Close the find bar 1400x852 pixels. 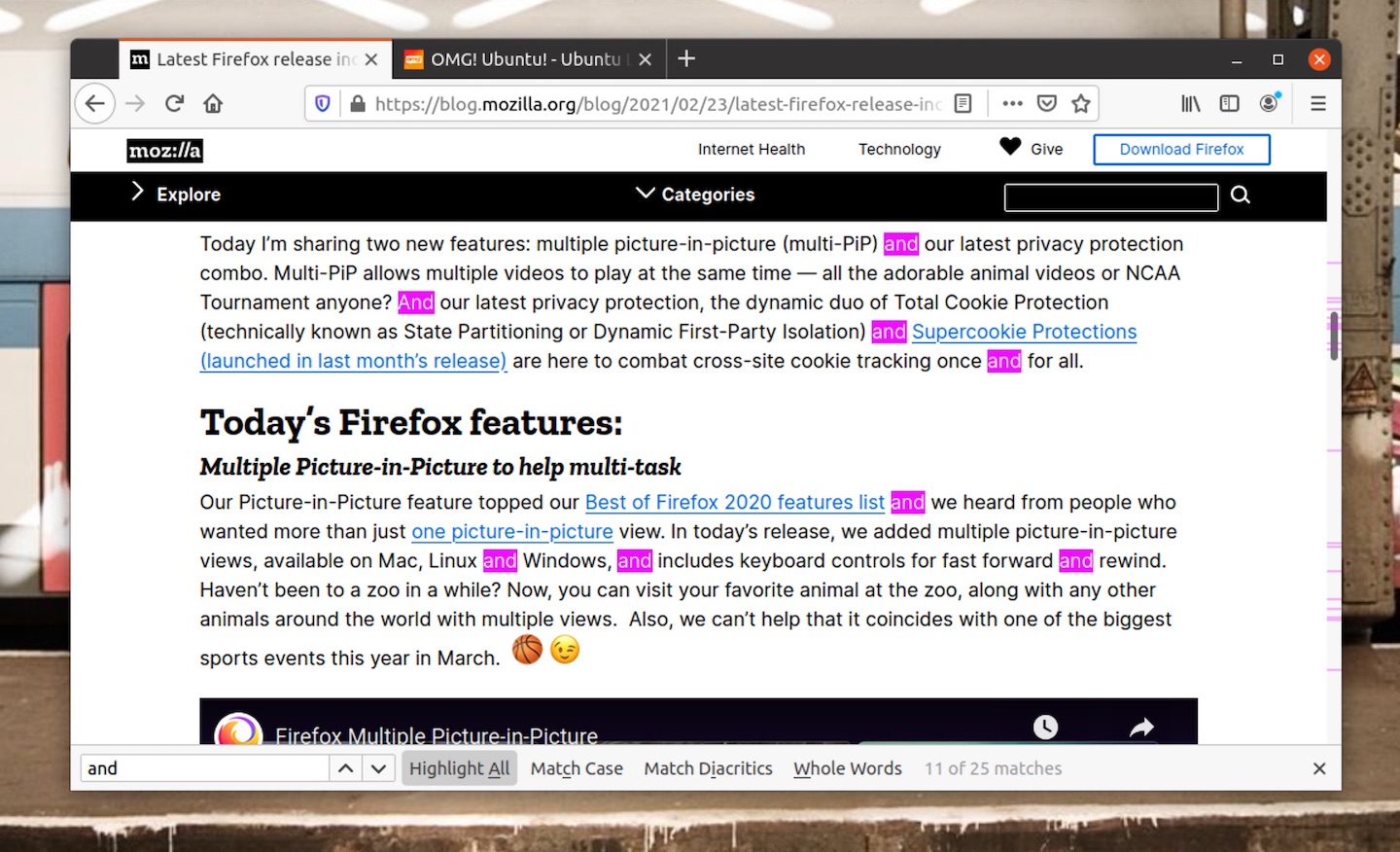click(x=1319, y=768)
